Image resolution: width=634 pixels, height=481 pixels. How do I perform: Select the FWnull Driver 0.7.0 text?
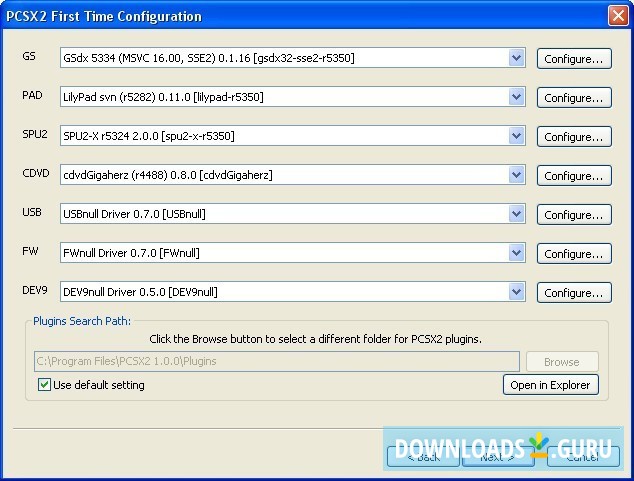coord(131,253)
